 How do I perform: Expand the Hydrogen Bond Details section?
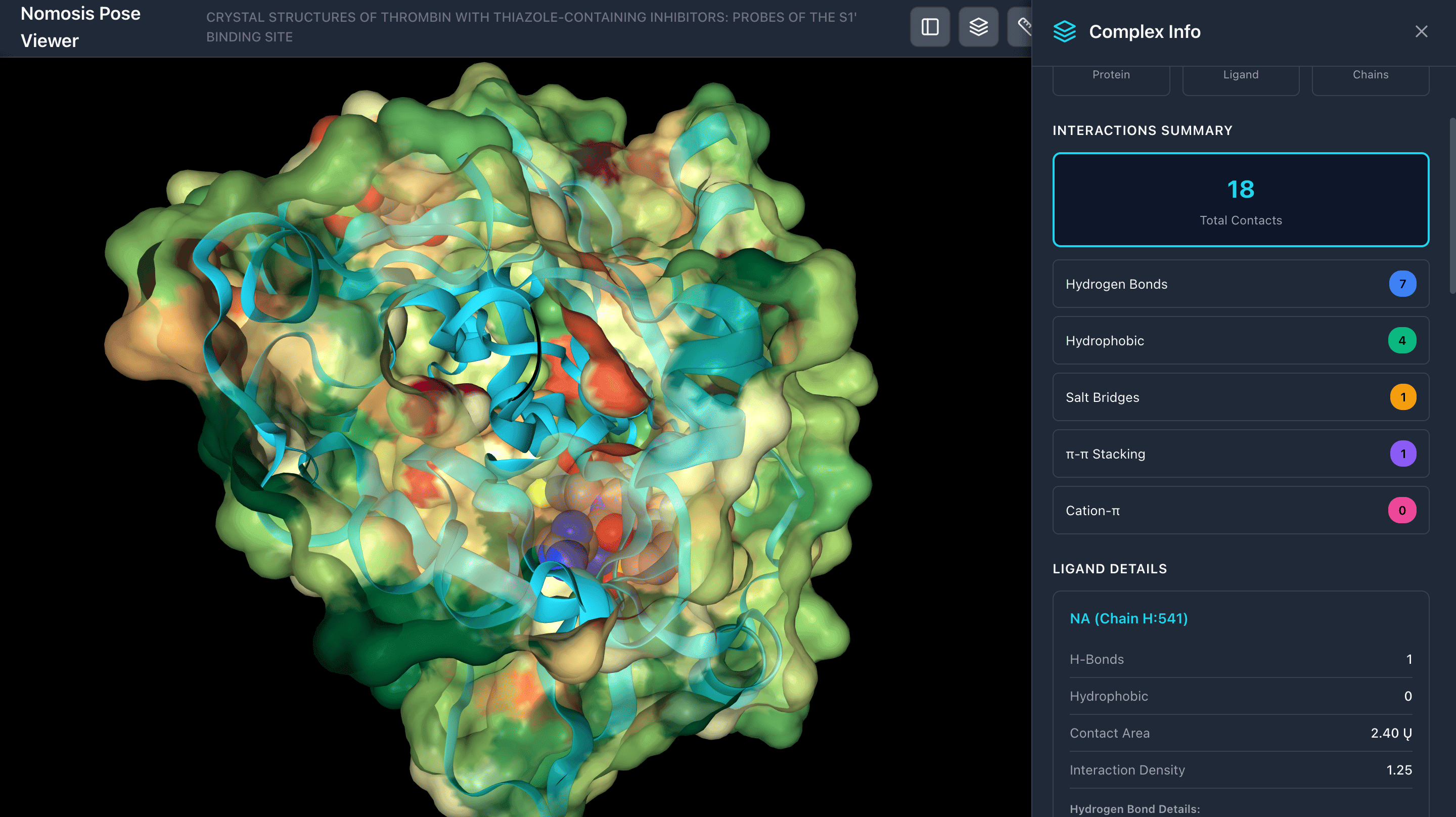(1134, 808)
